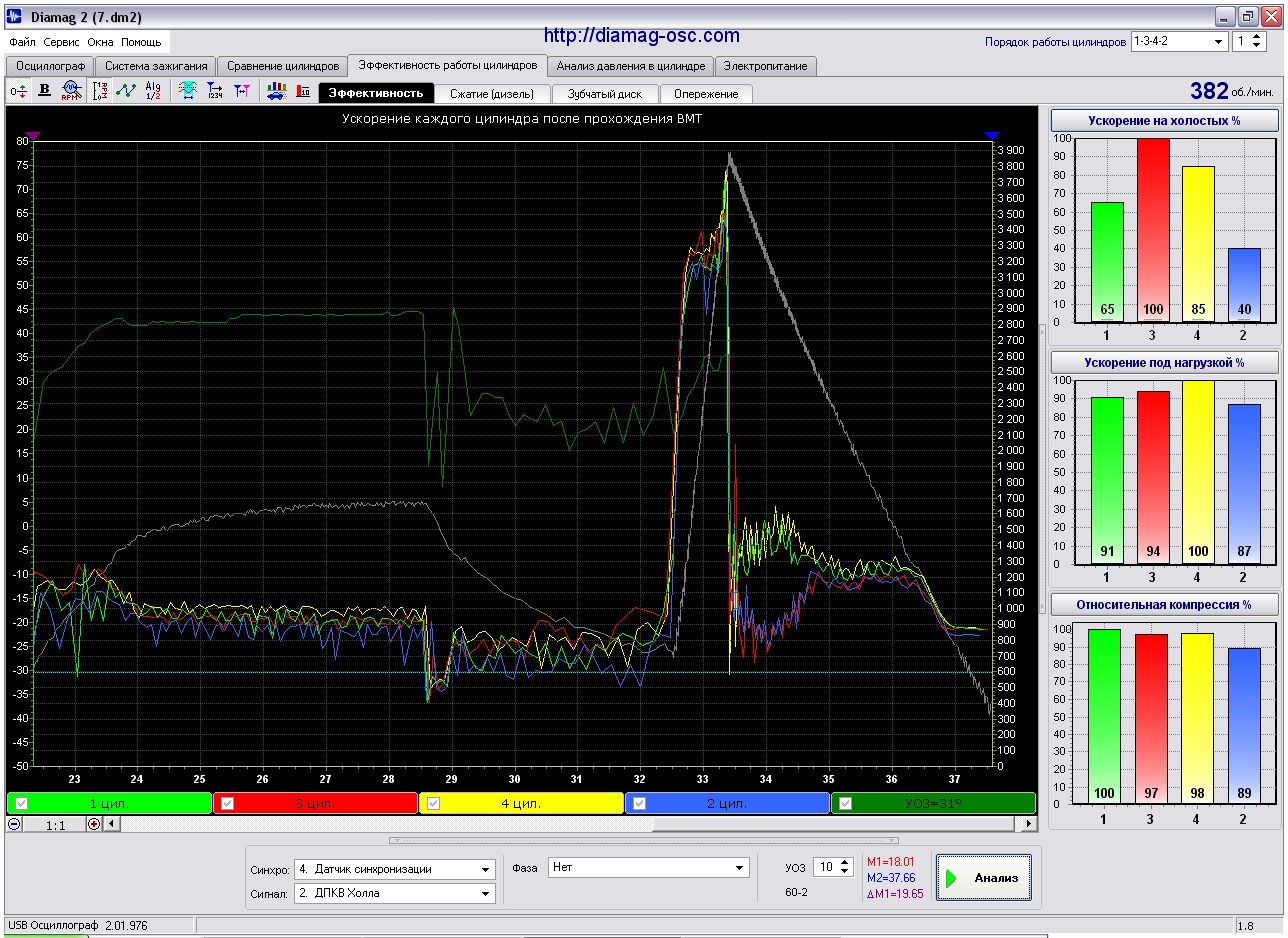Open the http://diamag-osc.com link

click(642, 36)
